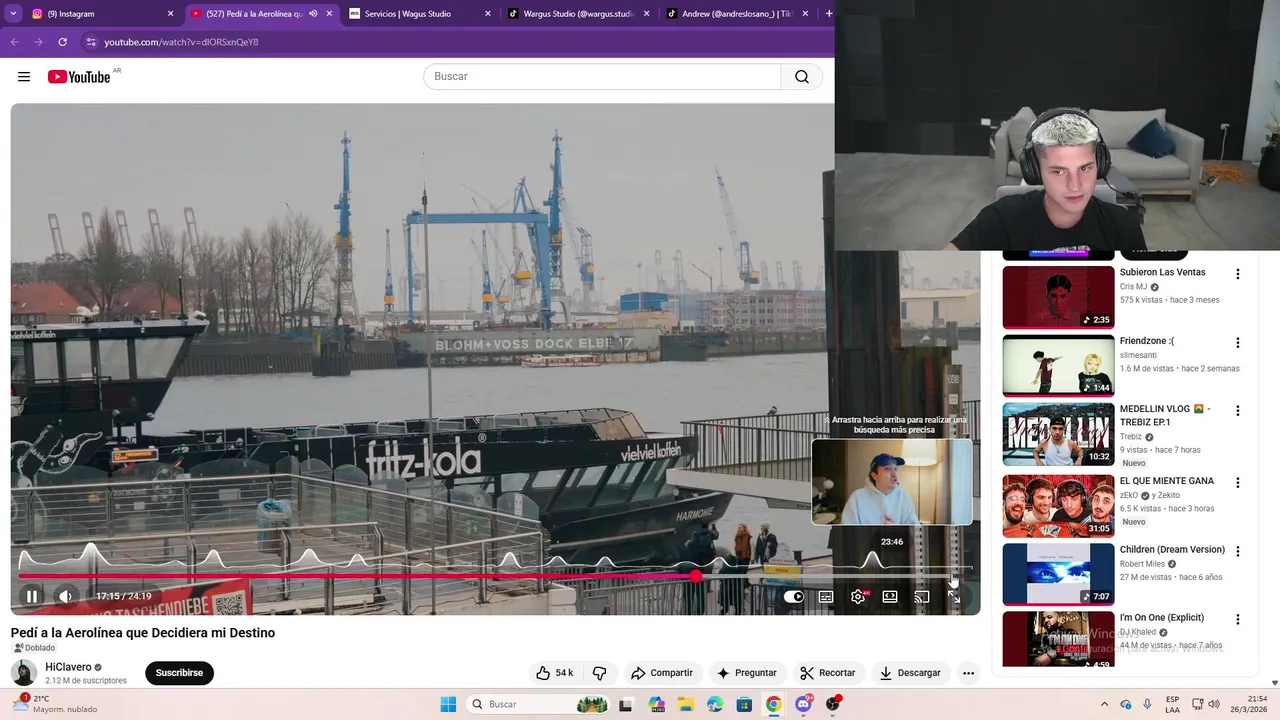Open options for Subieron Las Ventas

pyautogui.click(x=1237, y=274)
